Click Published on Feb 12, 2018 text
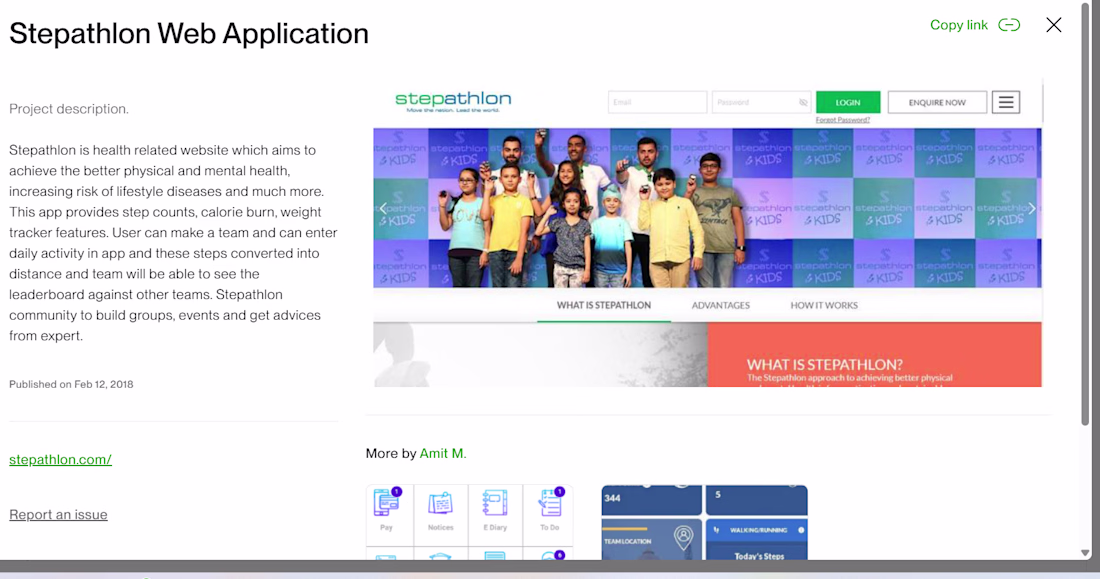 71,385
